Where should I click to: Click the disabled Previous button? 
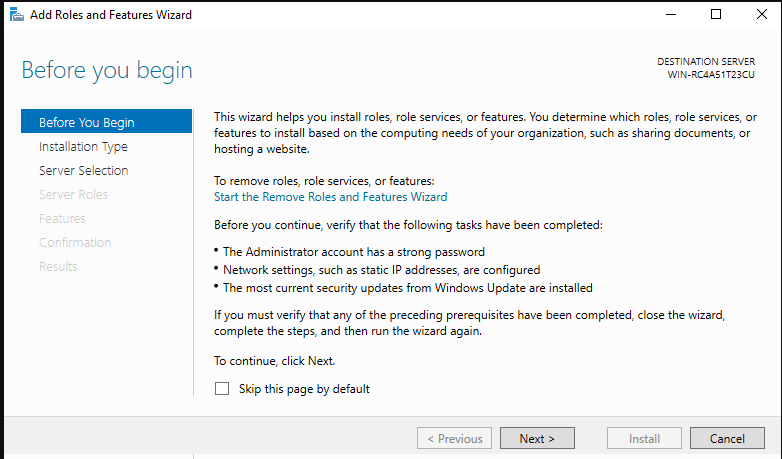tap(454, 438)
